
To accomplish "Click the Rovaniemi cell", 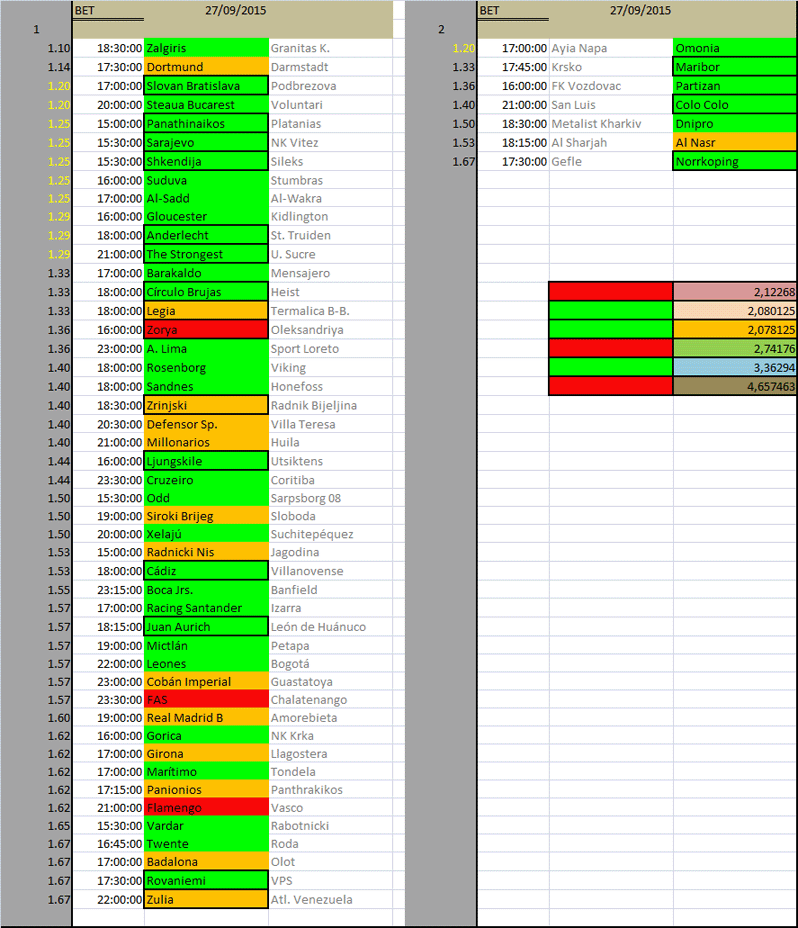I will pos(206,881).
